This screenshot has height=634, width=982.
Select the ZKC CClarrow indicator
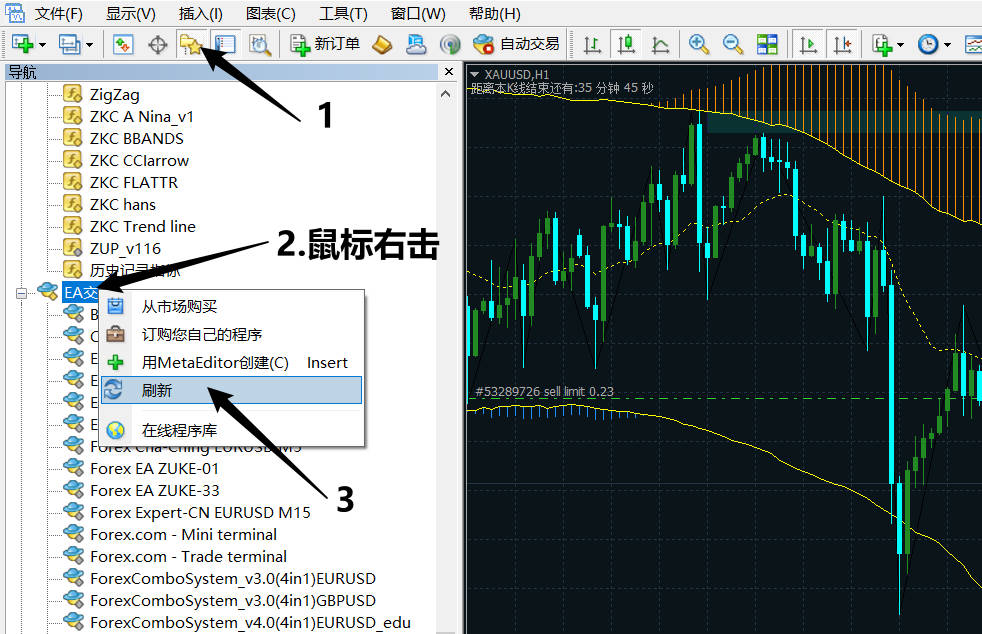pyautogui.click(x=139, y=160)
